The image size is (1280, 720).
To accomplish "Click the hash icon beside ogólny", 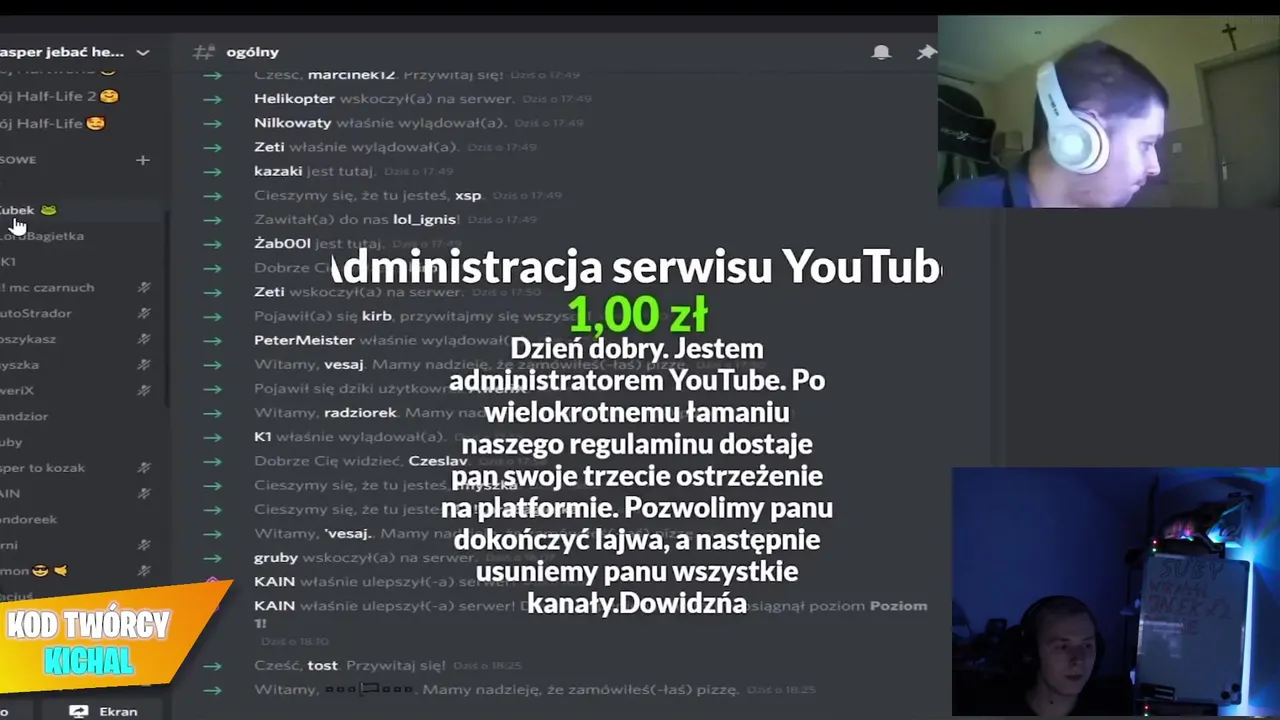I will [204, 52].
